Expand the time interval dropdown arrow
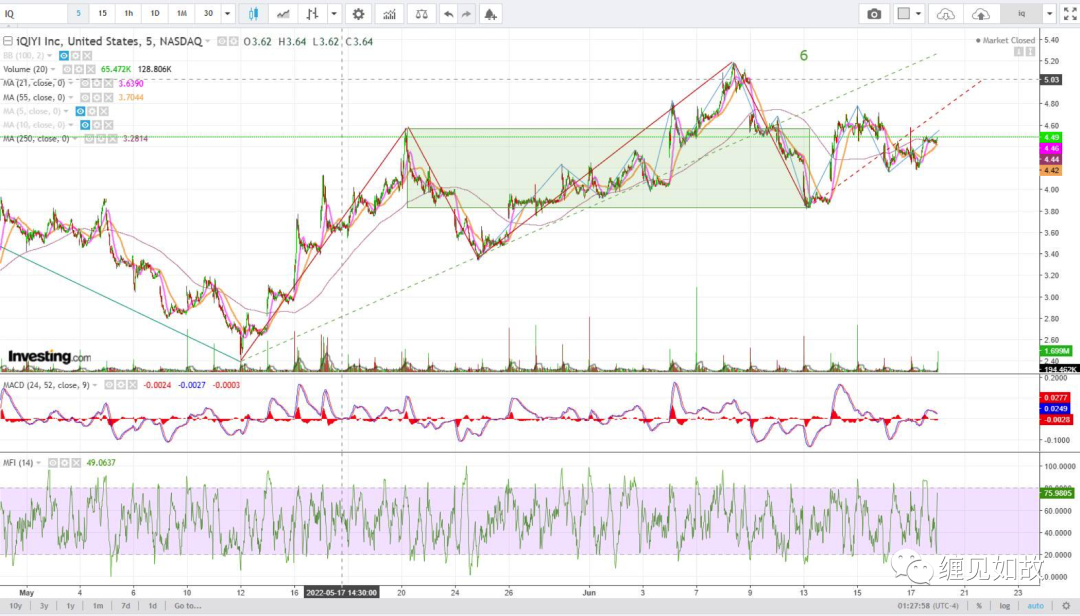Screen dimensions: 1080x616 (x=227, y=14)
